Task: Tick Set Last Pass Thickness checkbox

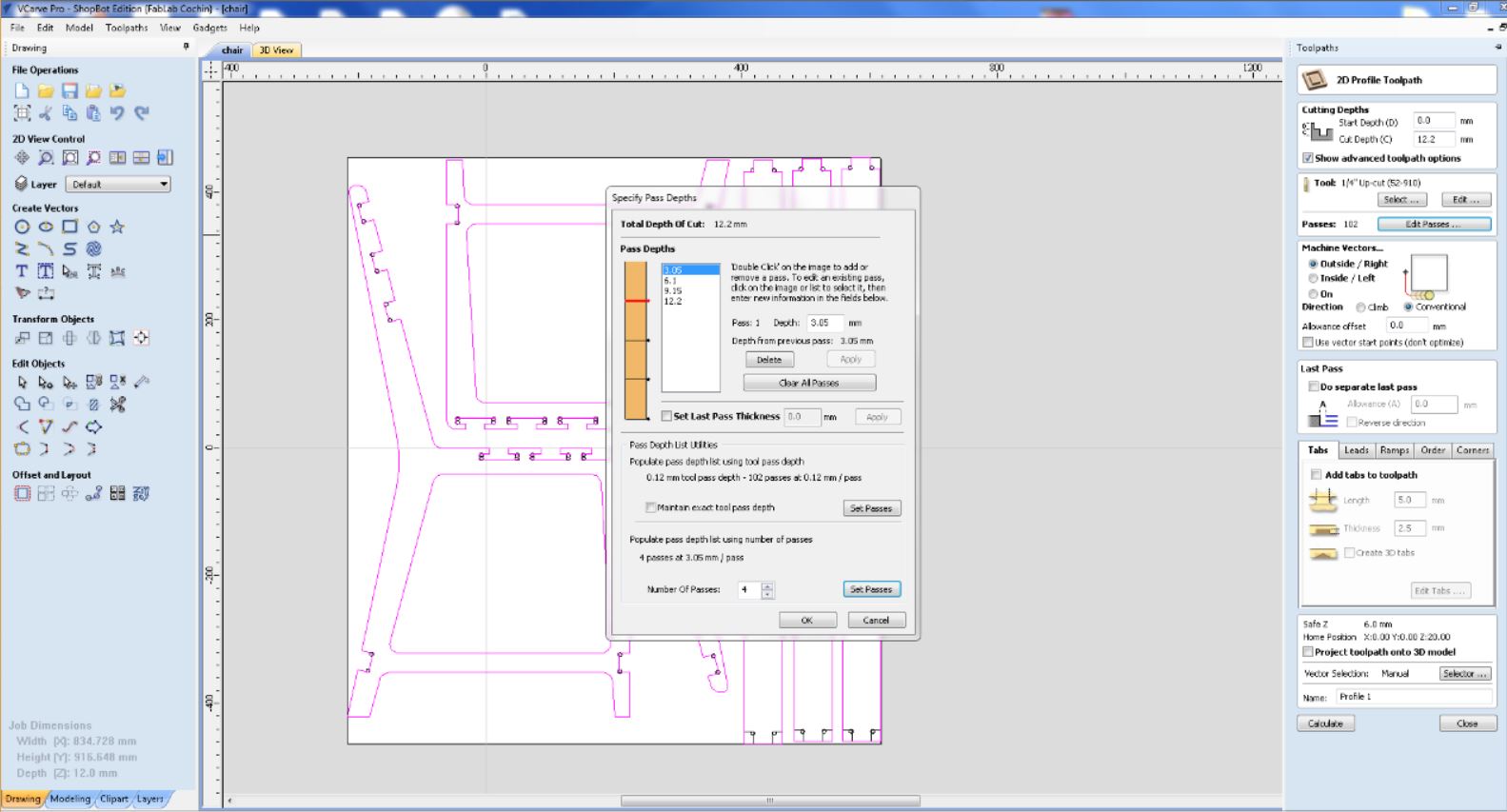Action: 666,416
